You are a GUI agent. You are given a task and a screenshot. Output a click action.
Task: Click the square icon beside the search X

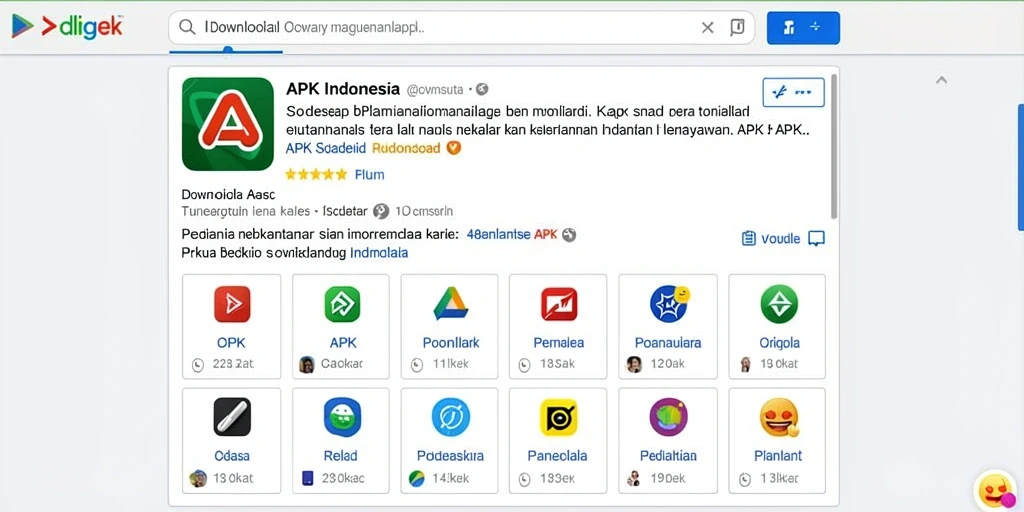click(x=737, y=27)
